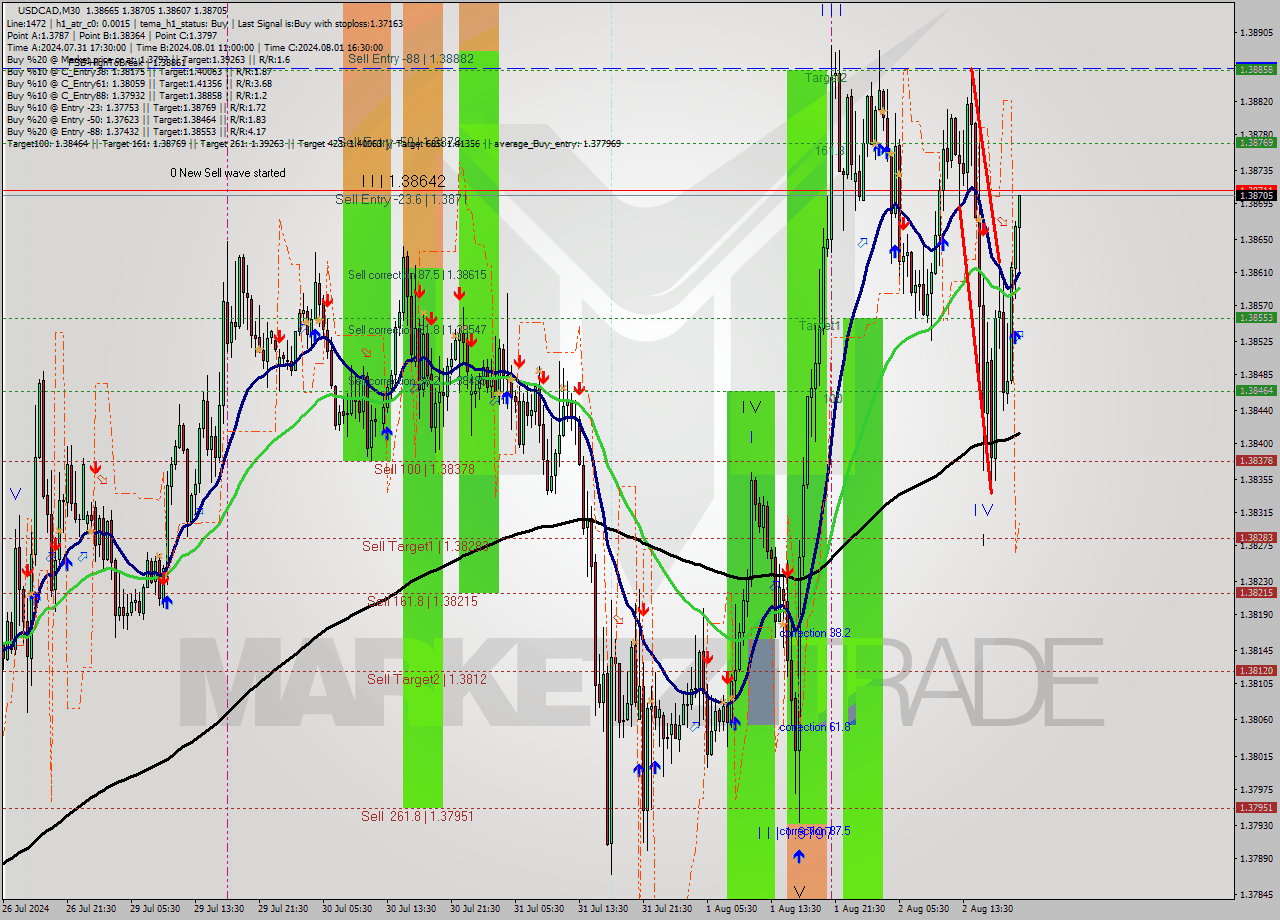Click the red 1.38120 price tag

1256,671
